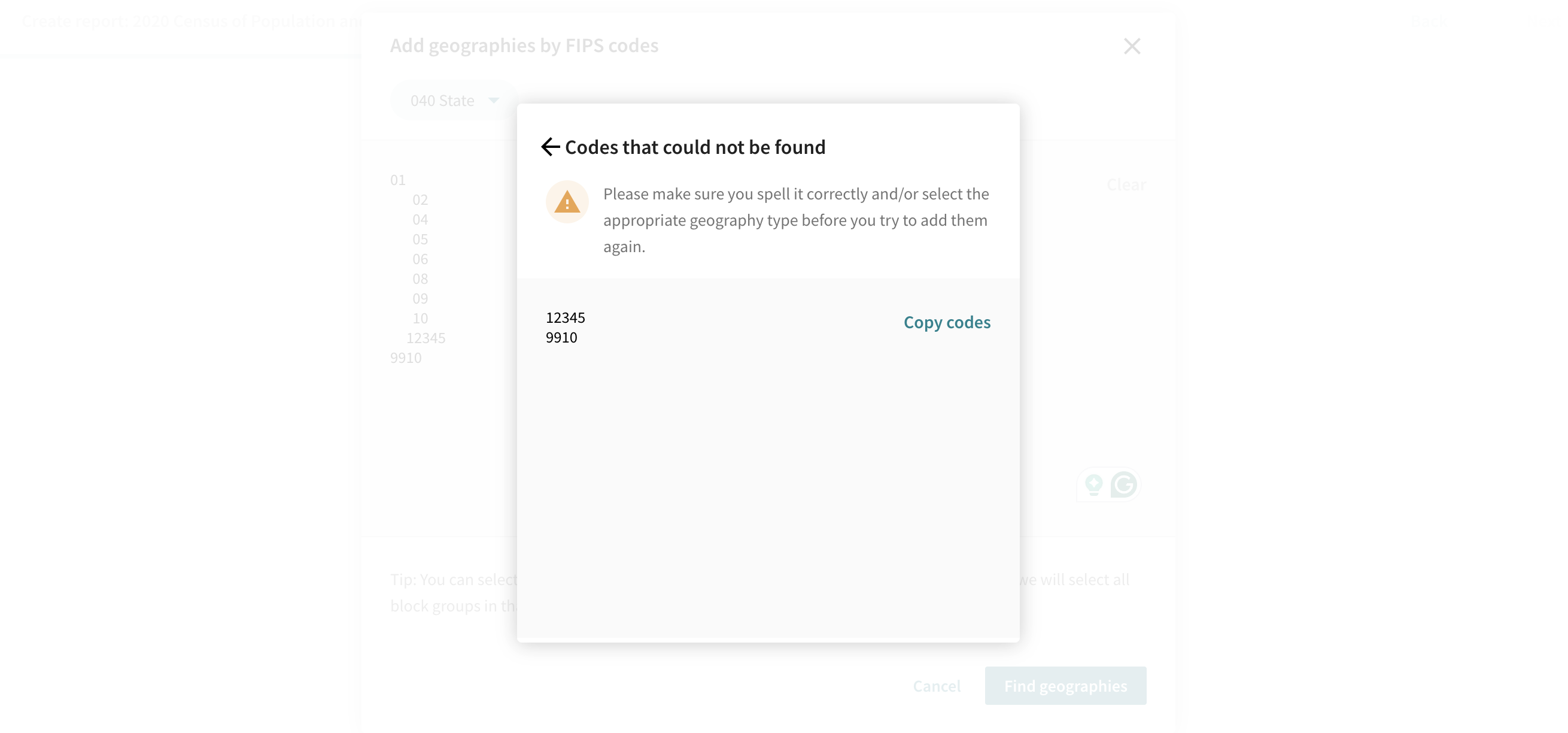The width and height of the screenshot is (1568, 733).
Task: Click the orange warning triangle icon
Action: click(567, 202)
